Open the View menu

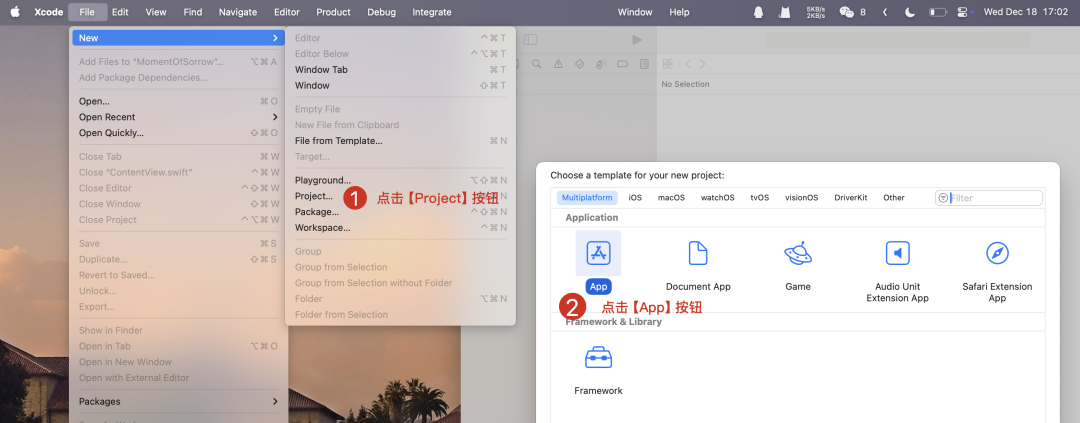(x=156, y=12)
